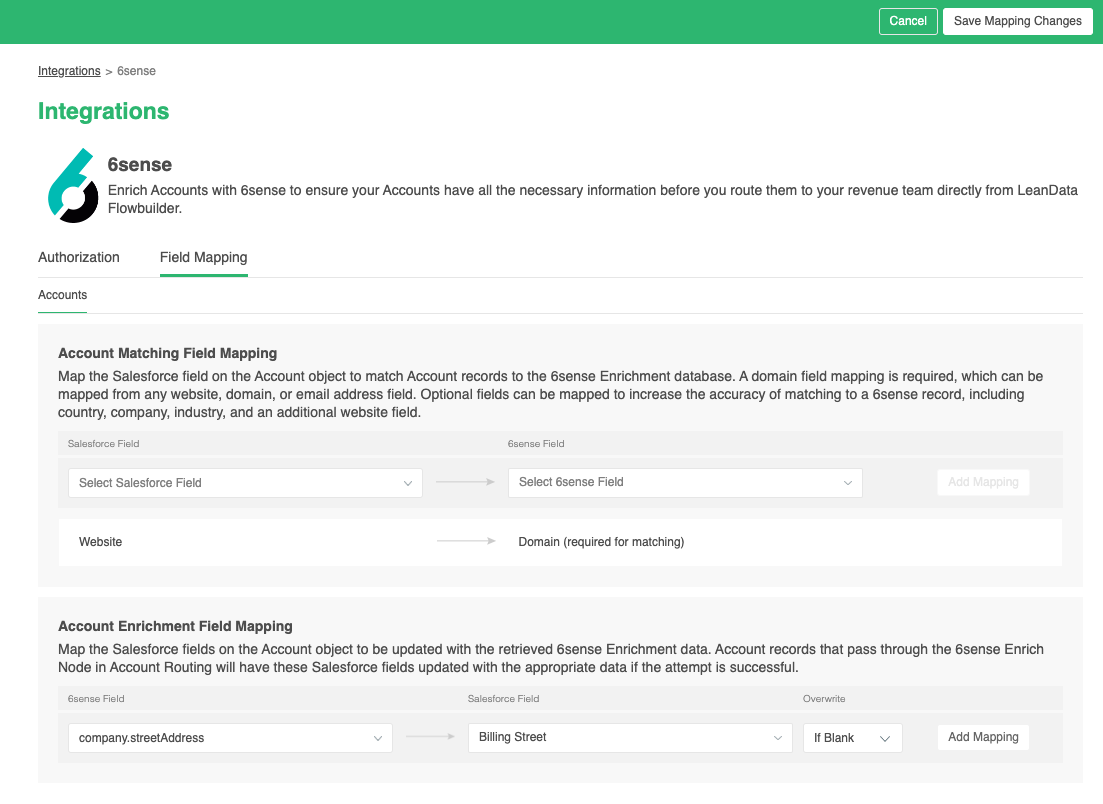Click Add Mapping in Enrichment section

click(x=983, y=737)
